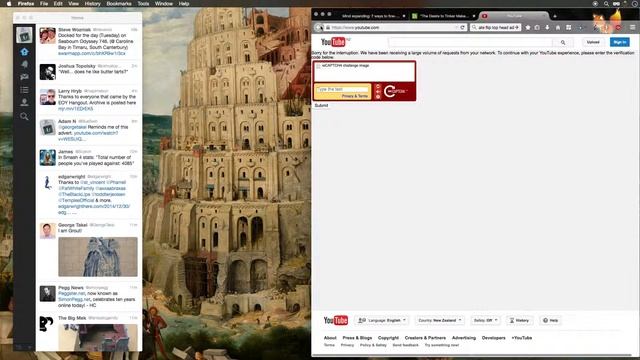This screenshot has height=360, width=640.
Task: Click the Help button in footer
Action: coord(550,320)
